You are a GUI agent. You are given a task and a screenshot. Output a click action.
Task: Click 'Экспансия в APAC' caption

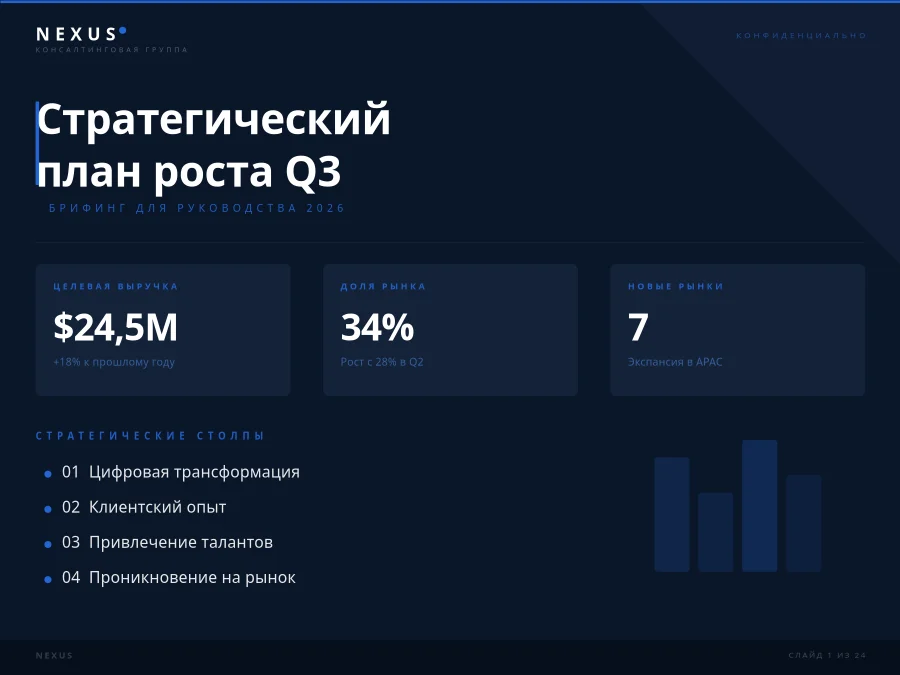coord(675,362)
